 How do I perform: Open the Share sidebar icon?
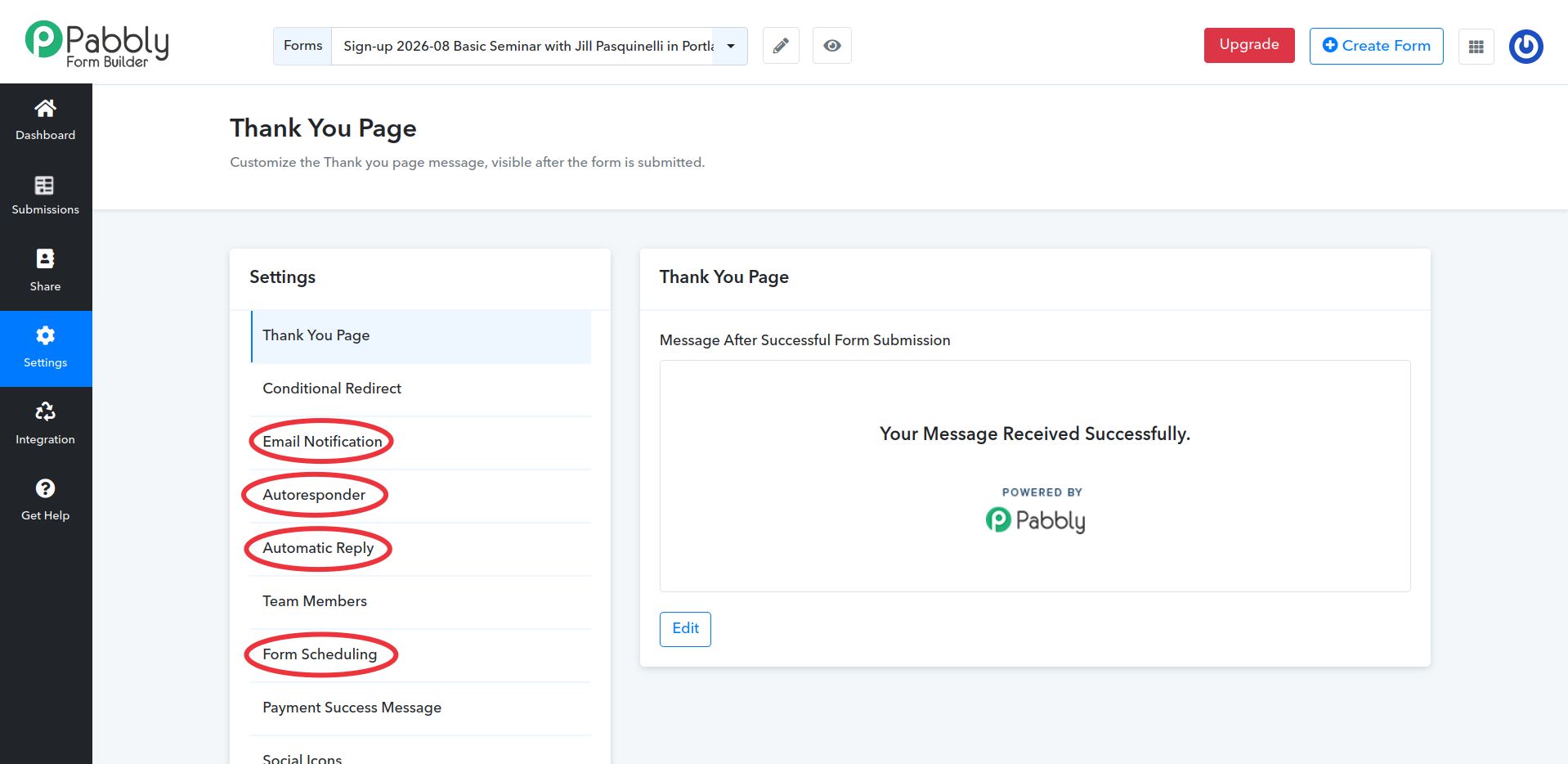click(x=45, y=258)
